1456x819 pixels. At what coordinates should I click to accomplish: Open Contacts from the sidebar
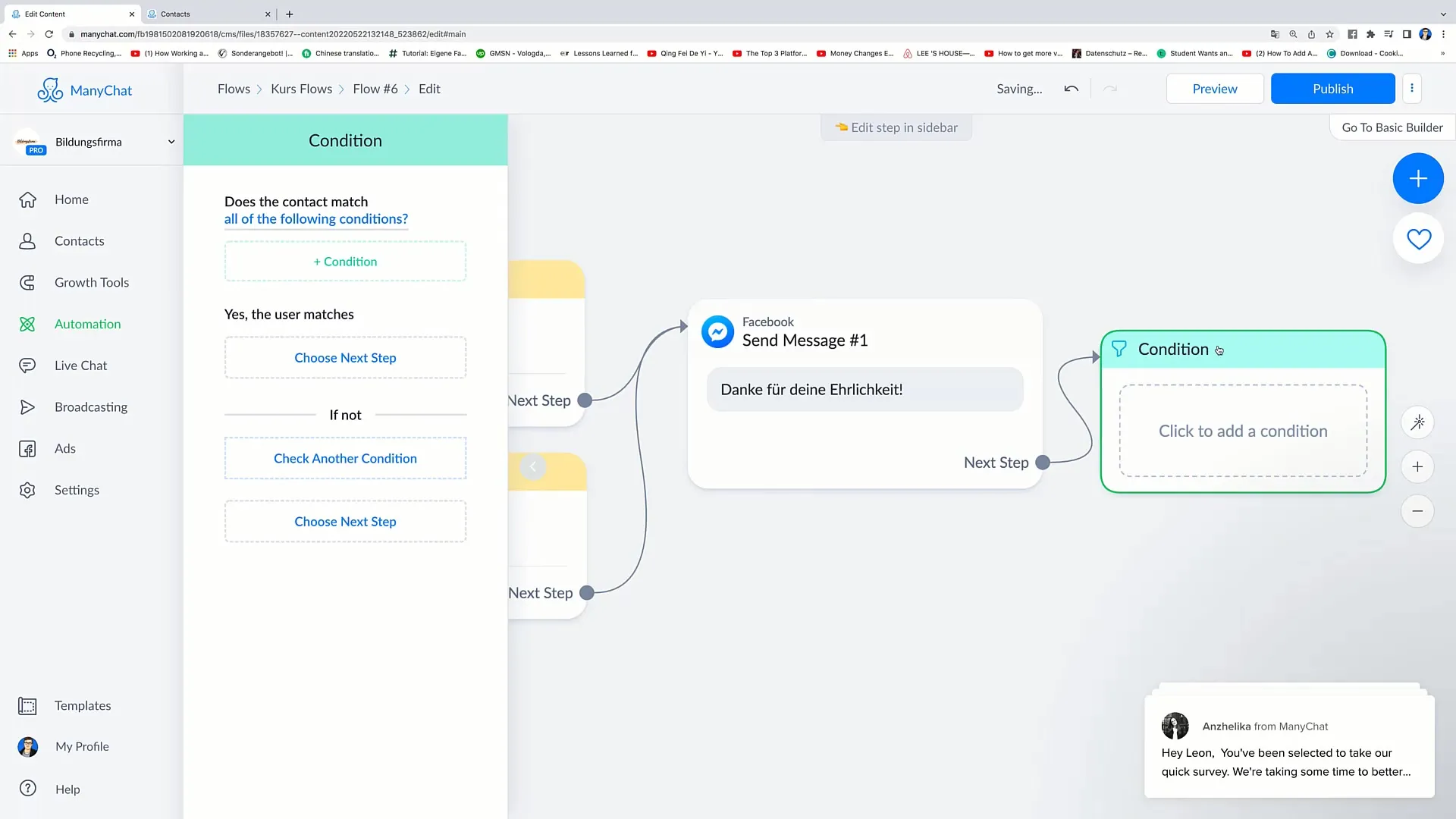pyautogui.click(x=79, y=241)
